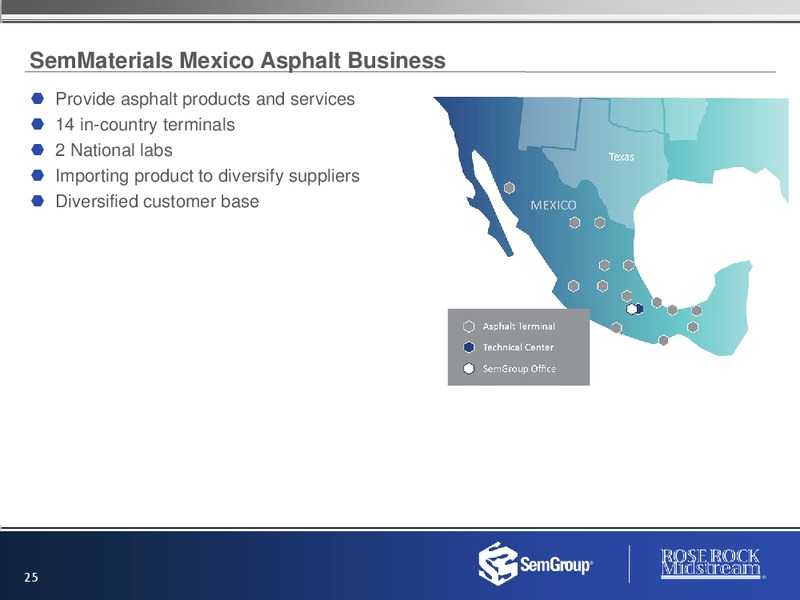Click the Asphalt Terminal legend hexagon
The image size is (800, 600).
tap(469, 326)
